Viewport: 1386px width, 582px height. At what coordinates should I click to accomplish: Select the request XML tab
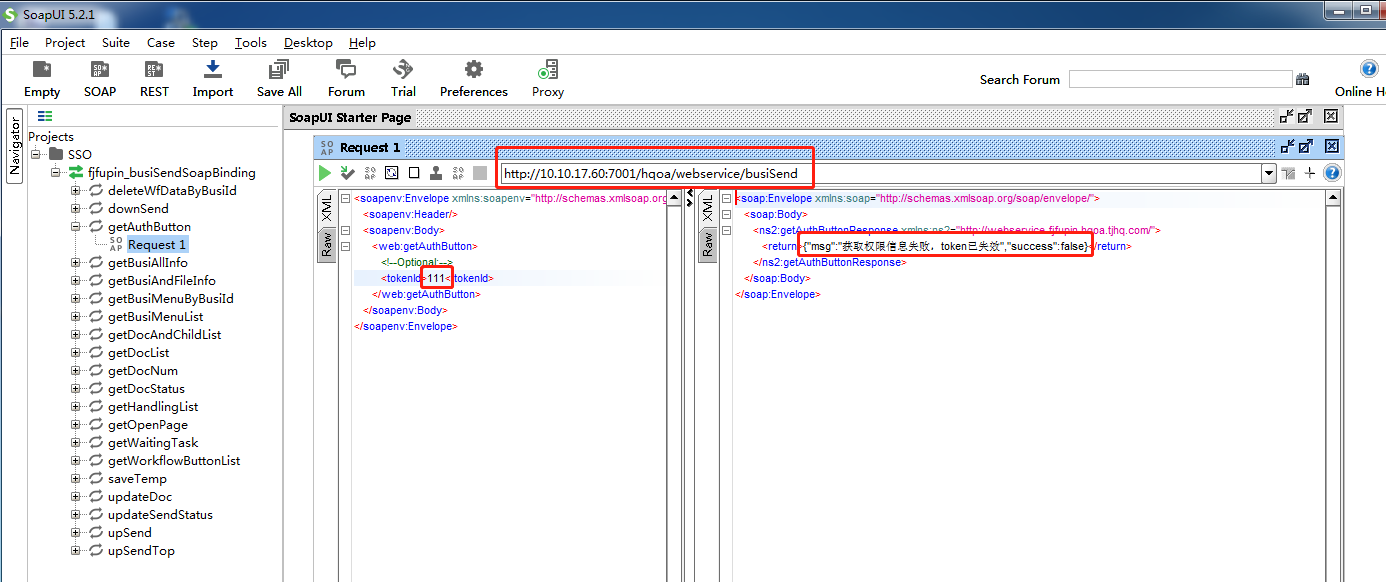tap(326, 210)
